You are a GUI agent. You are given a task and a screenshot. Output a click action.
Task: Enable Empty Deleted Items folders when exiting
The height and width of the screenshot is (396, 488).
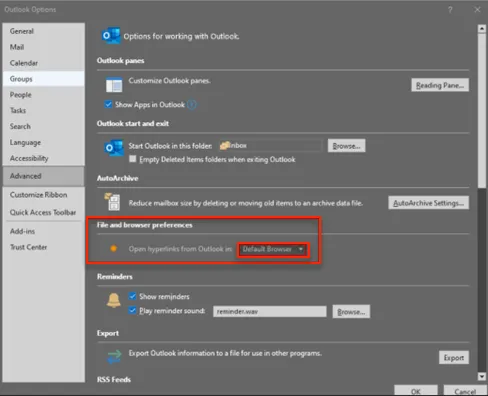pyautogui.click(x=133, y=159)
